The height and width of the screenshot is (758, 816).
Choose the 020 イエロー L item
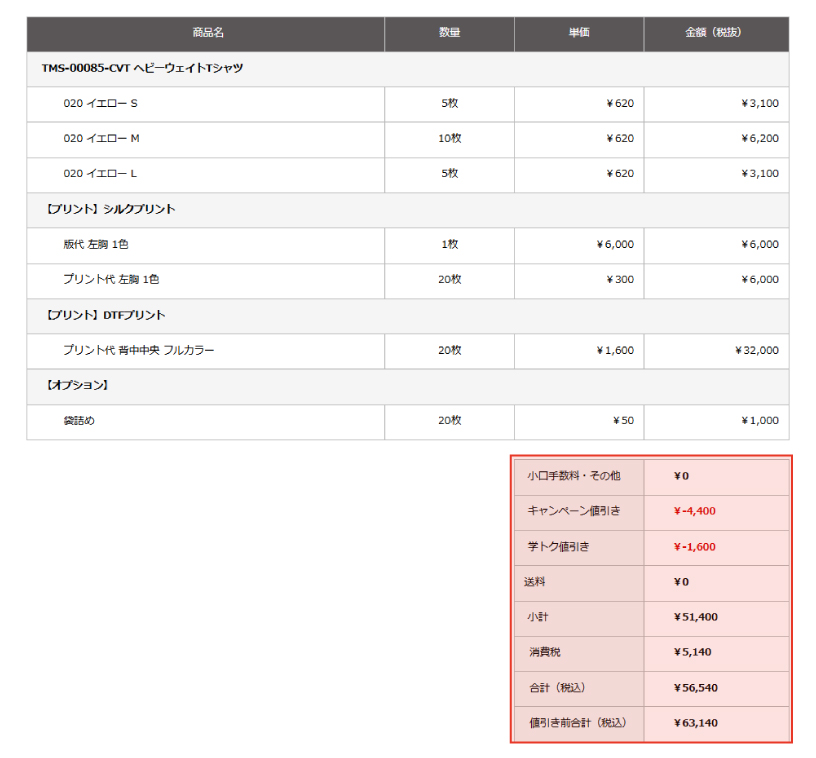coord(100,173)
